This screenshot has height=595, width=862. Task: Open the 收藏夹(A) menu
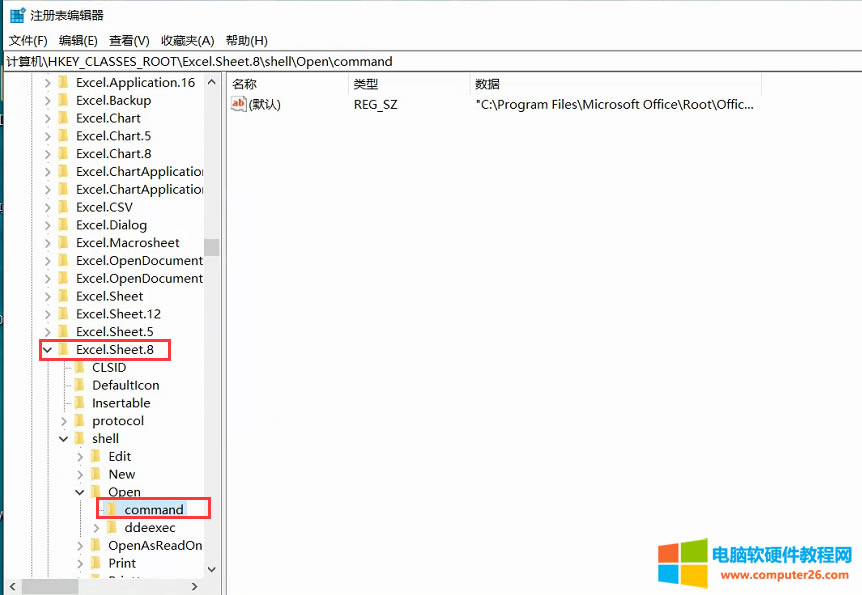[x=186, y=40]
